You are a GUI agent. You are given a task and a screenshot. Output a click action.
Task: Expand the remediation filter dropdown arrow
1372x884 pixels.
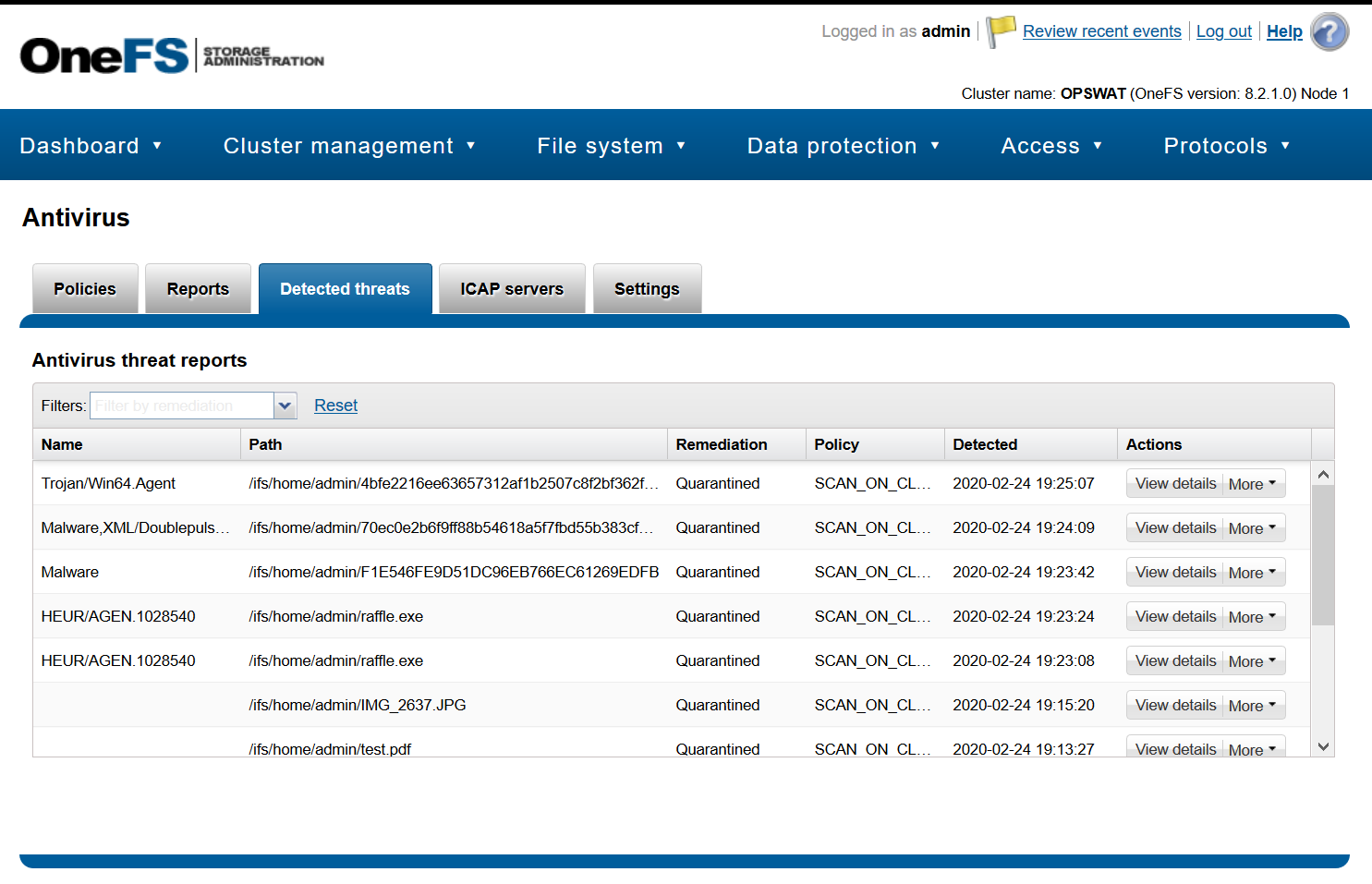(x=285, y=406)
